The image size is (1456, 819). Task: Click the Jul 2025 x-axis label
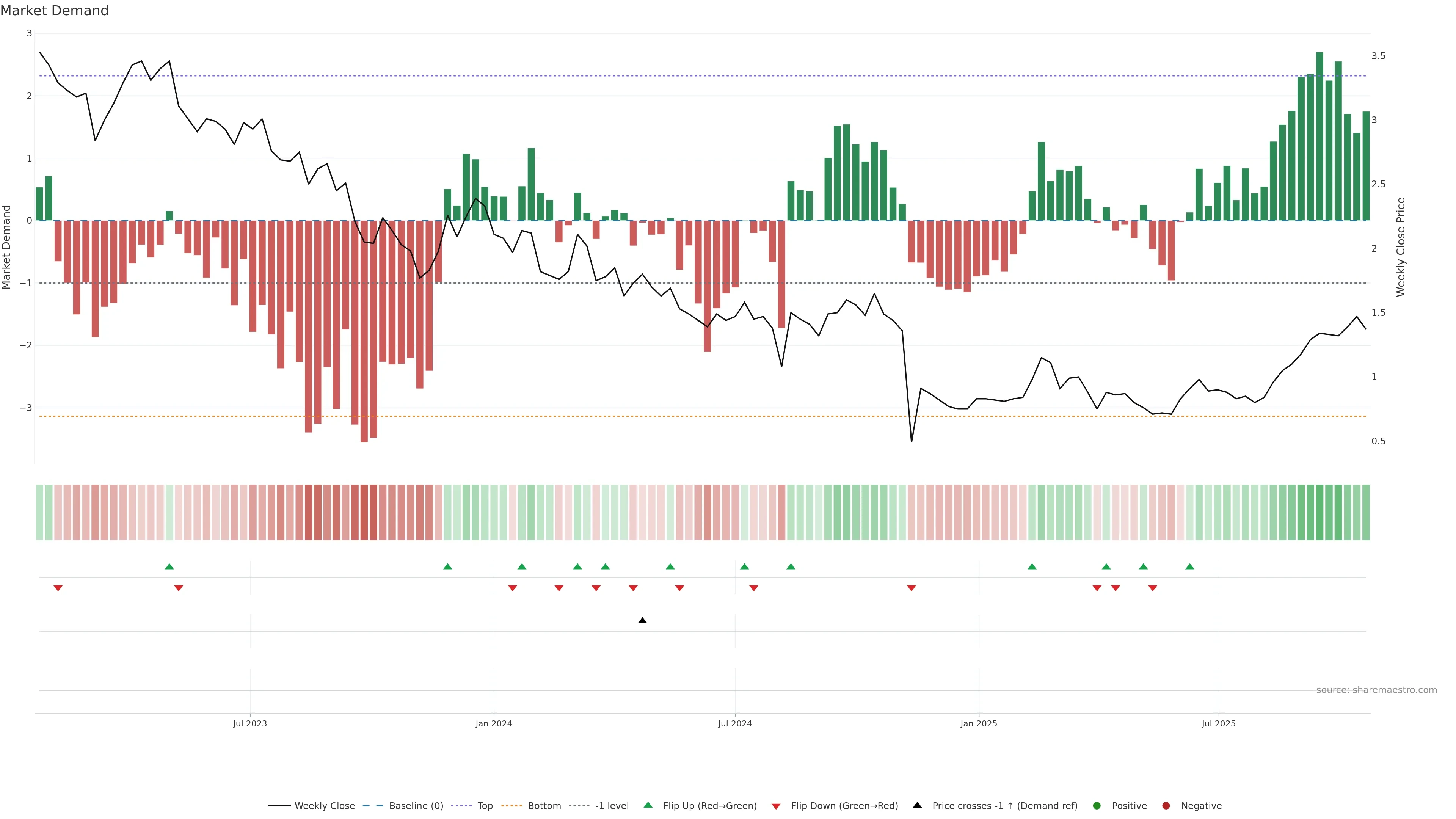coord(1218,723)
